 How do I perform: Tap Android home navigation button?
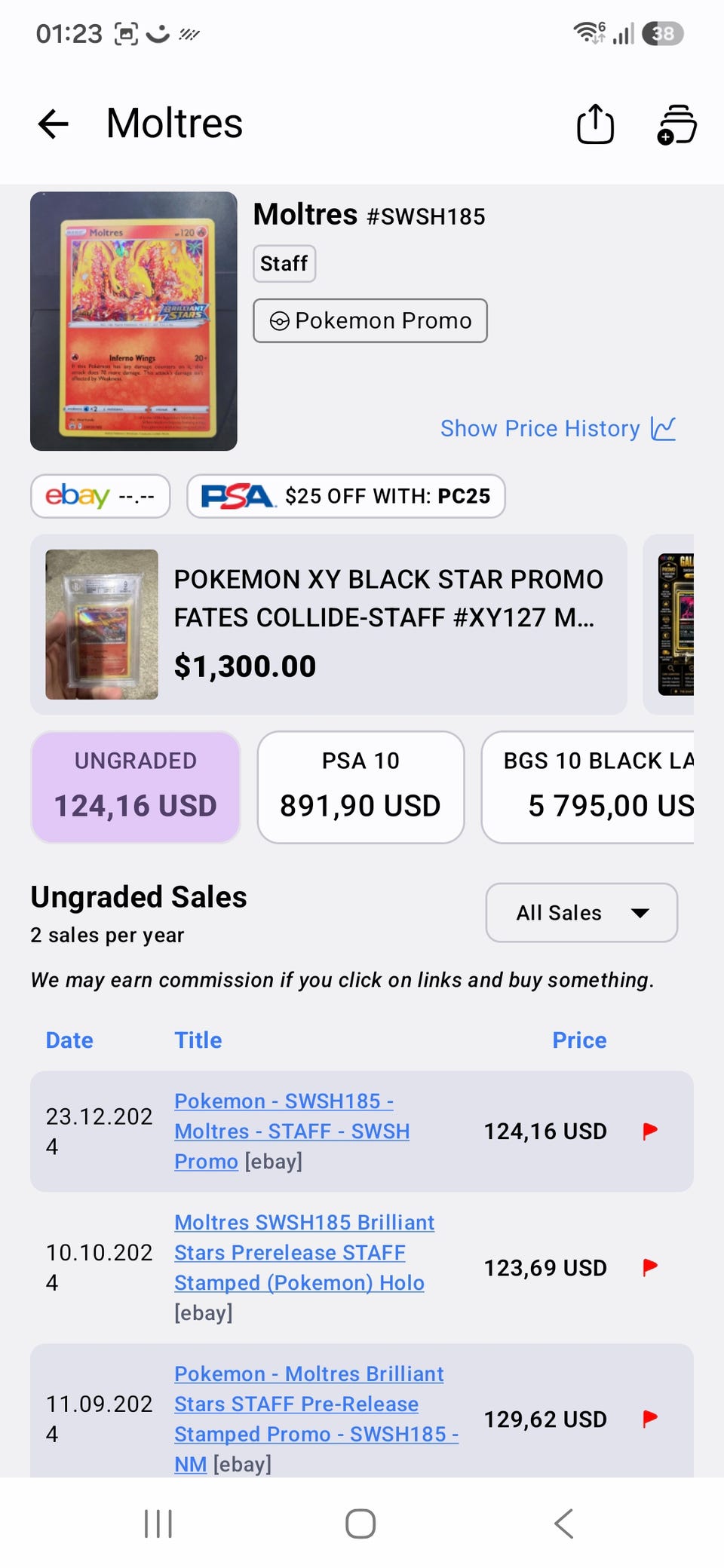(360, 1524)
